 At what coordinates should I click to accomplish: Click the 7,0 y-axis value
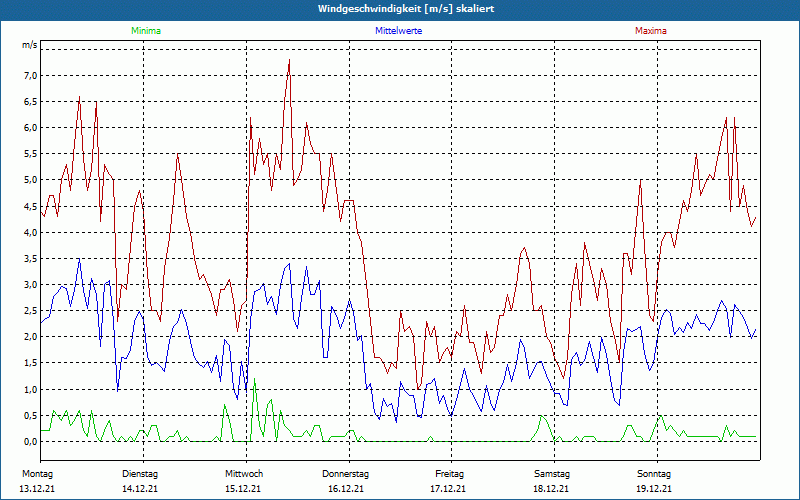[31, 76]
